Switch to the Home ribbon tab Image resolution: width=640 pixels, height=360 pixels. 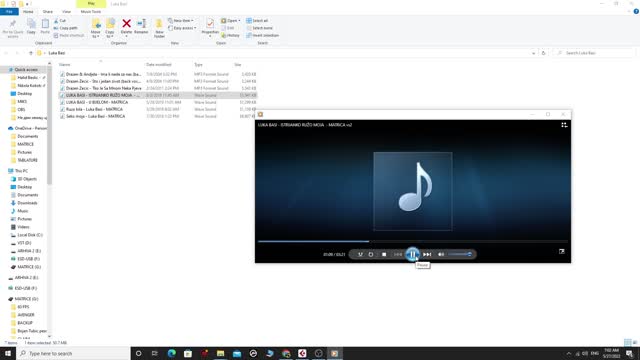pos(28,11)
